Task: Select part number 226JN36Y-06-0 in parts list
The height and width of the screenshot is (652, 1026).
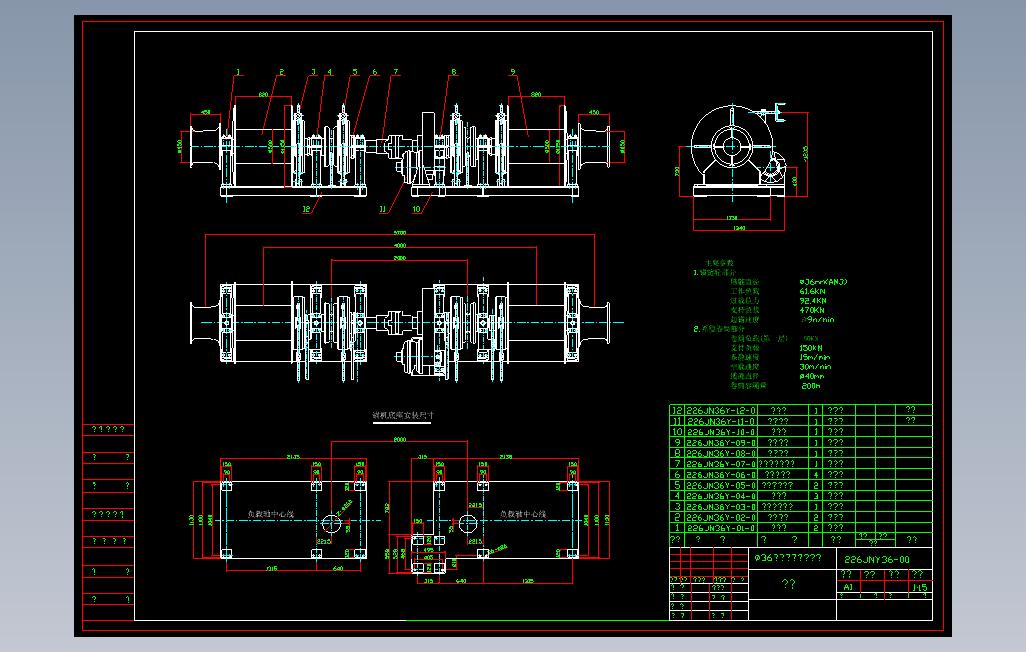Action: (721, 475)
